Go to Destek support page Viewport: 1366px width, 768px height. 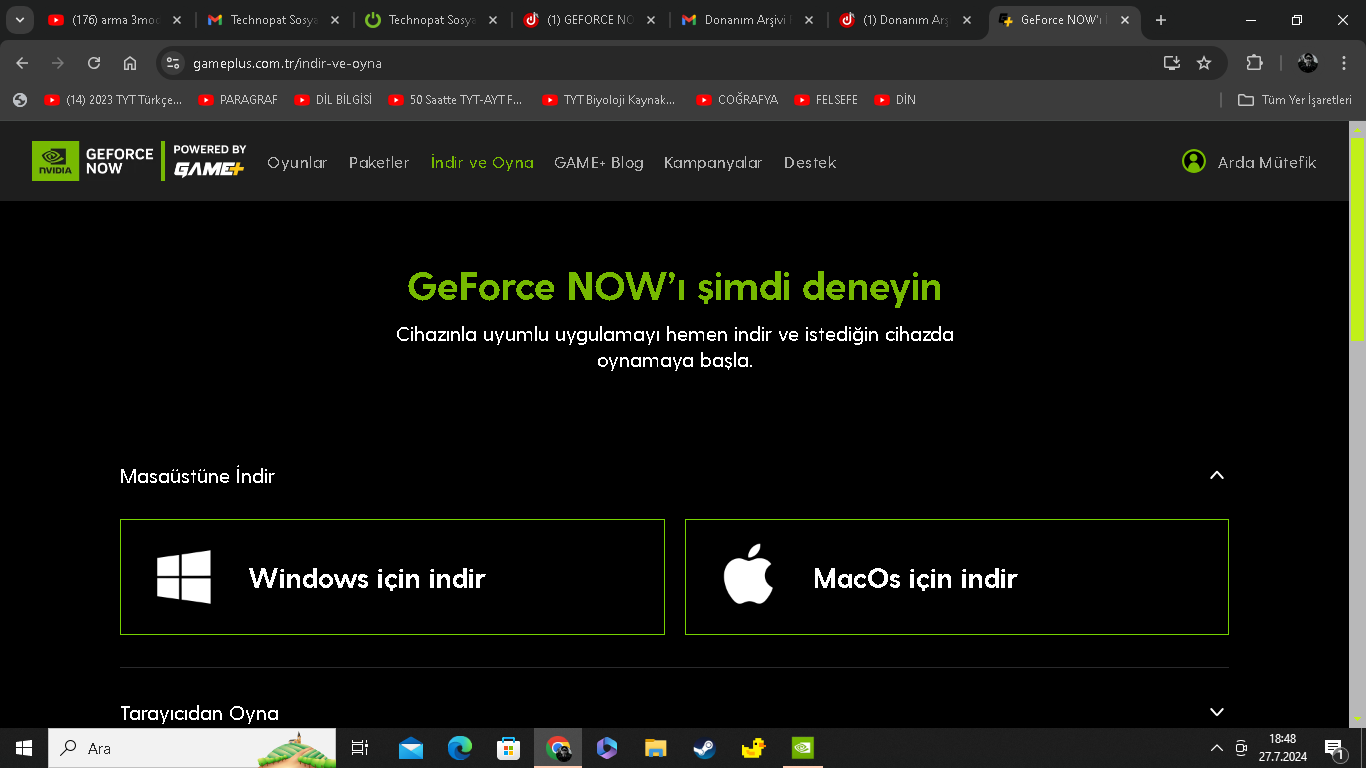pos(810,162)
